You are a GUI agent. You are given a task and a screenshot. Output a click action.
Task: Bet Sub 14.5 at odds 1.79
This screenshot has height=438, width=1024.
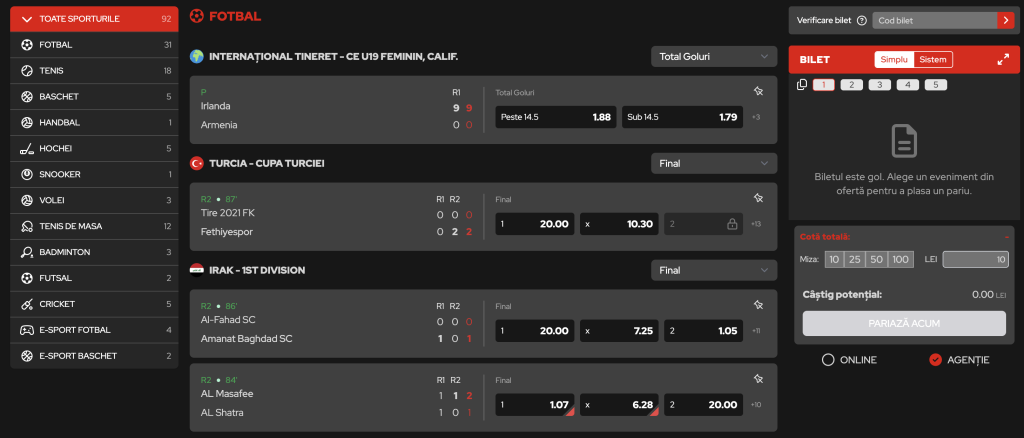(x=682, y=117)
